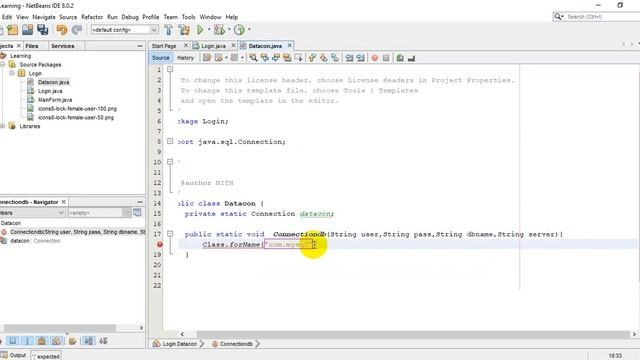Open the Profile Project dropdown arrow

pos(249,30)
